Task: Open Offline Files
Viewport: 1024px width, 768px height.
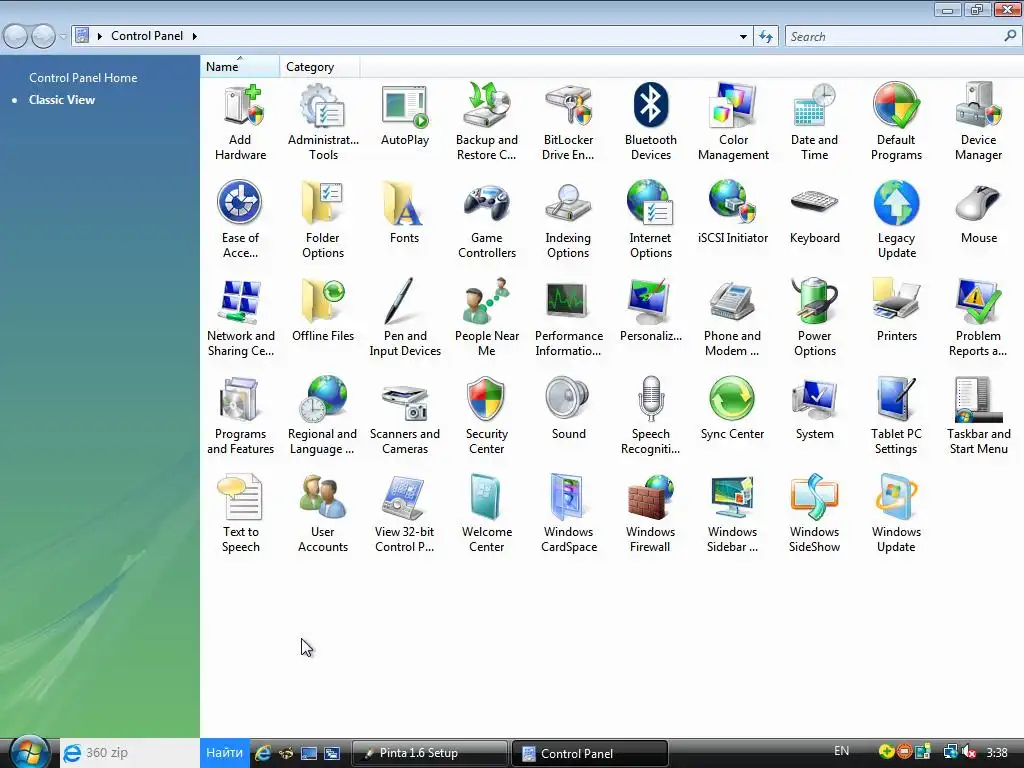Action: click(x=323, y=311)
